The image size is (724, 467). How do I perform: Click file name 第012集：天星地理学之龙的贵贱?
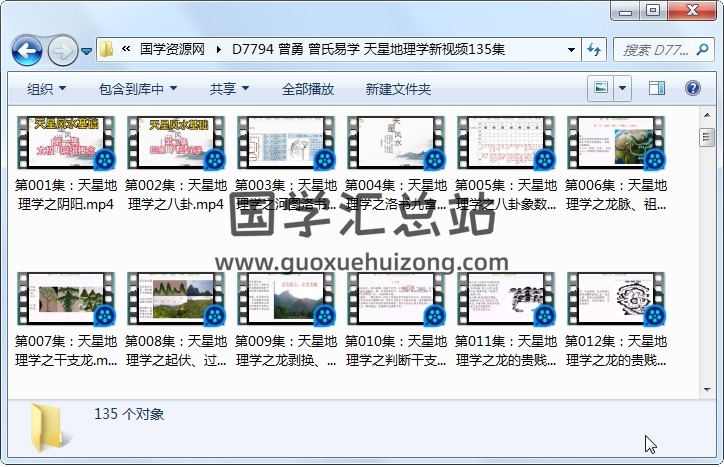click(616, 351)
